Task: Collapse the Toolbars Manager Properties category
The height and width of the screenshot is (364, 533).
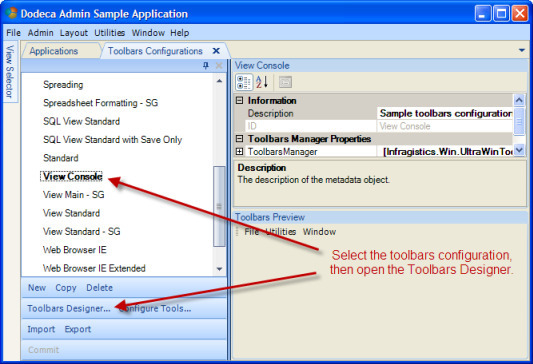Action: click(240, 139)
